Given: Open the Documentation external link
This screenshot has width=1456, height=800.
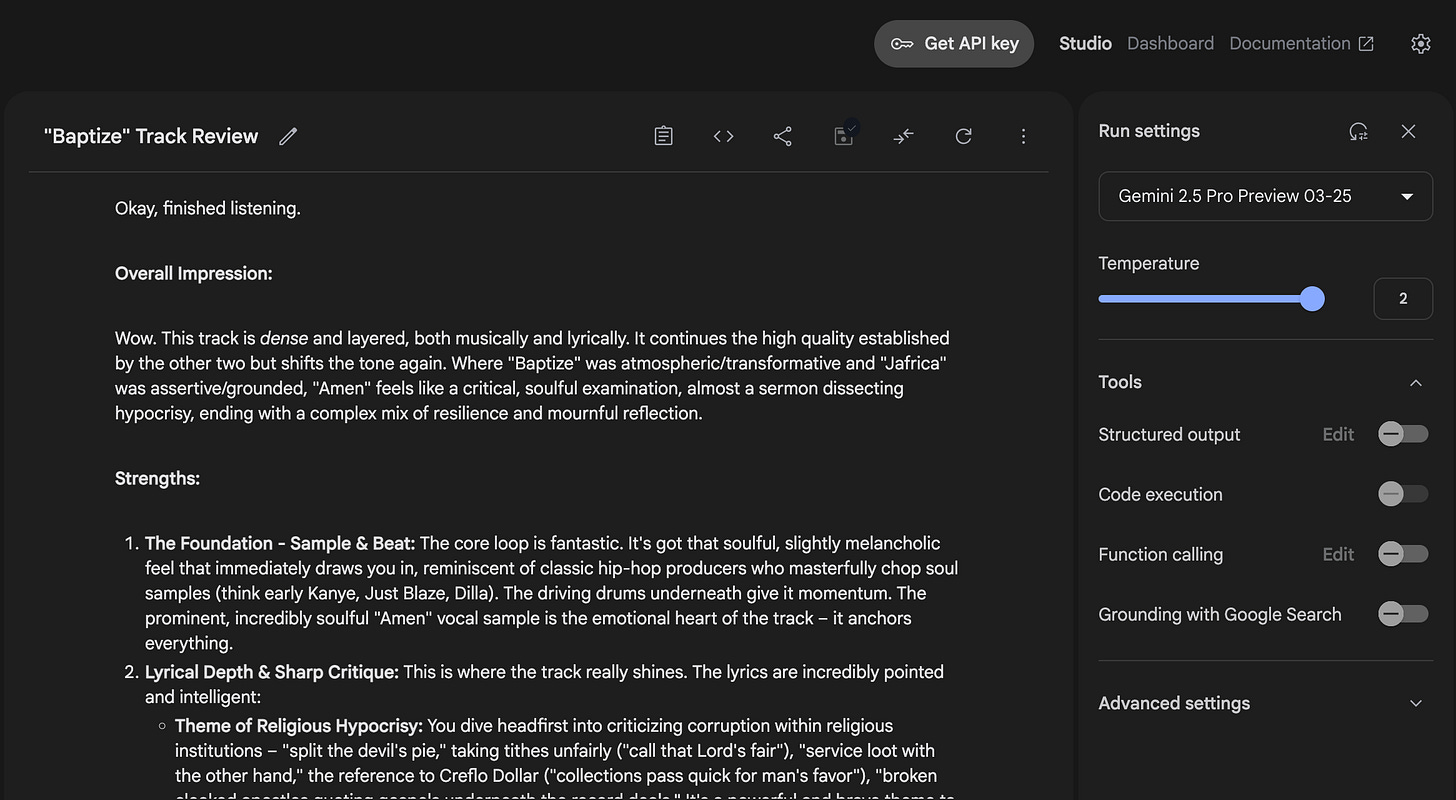Looking at the screenshot, I should (1301, 44).
